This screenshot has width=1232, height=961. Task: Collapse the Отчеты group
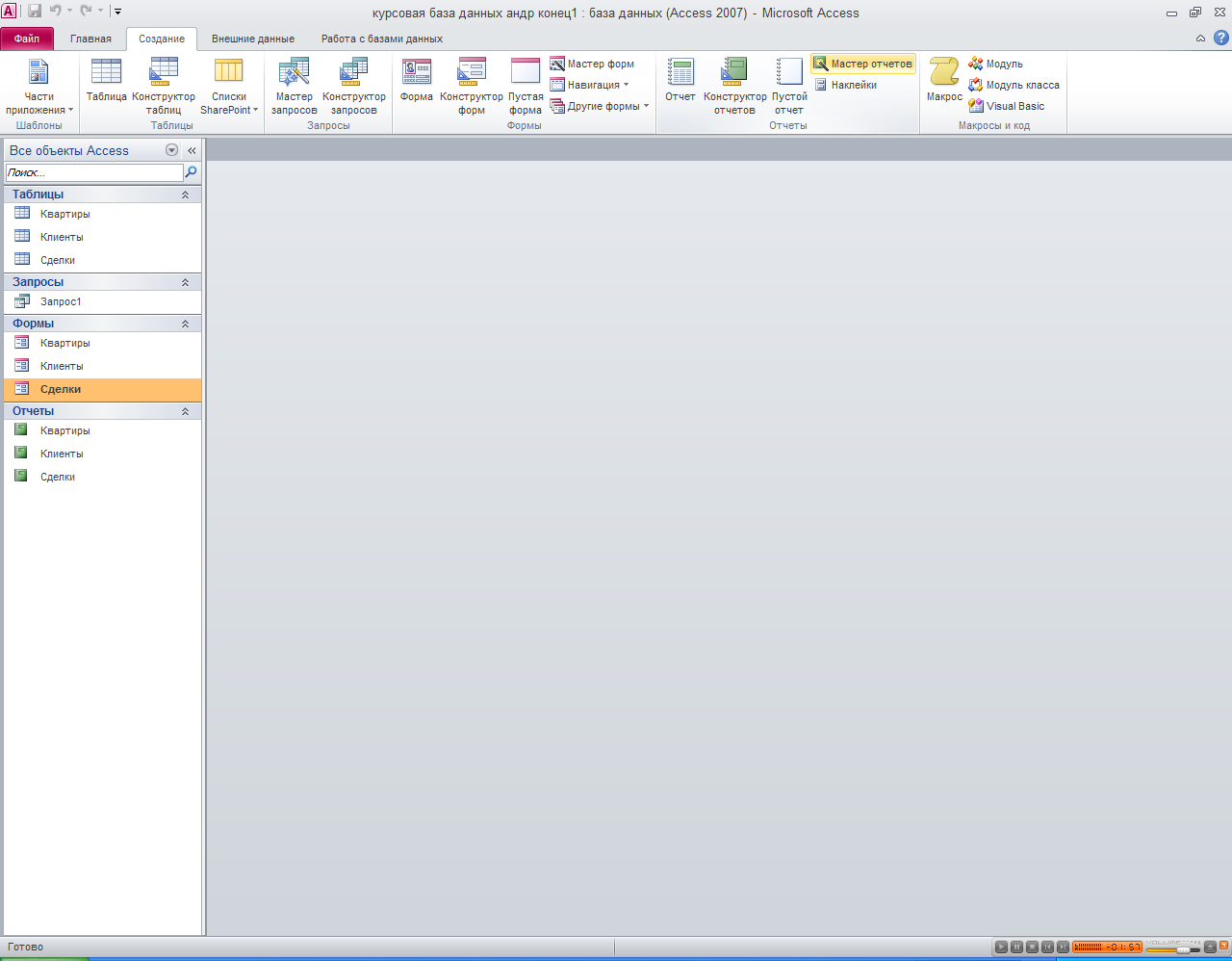pyautogui.click(x=186, y=411)
